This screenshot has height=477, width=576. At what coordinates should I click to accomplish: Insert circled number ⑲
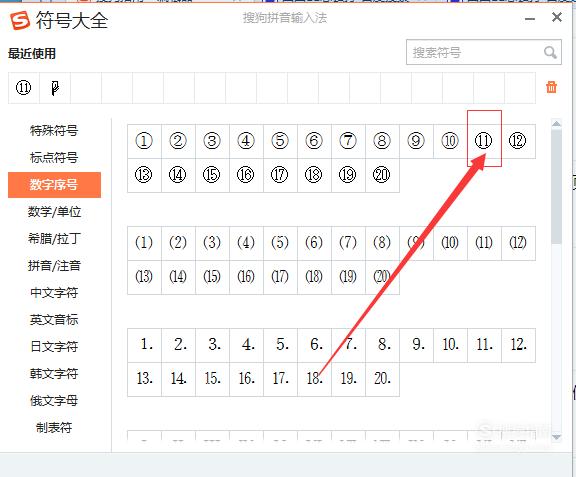click(348, 175)
